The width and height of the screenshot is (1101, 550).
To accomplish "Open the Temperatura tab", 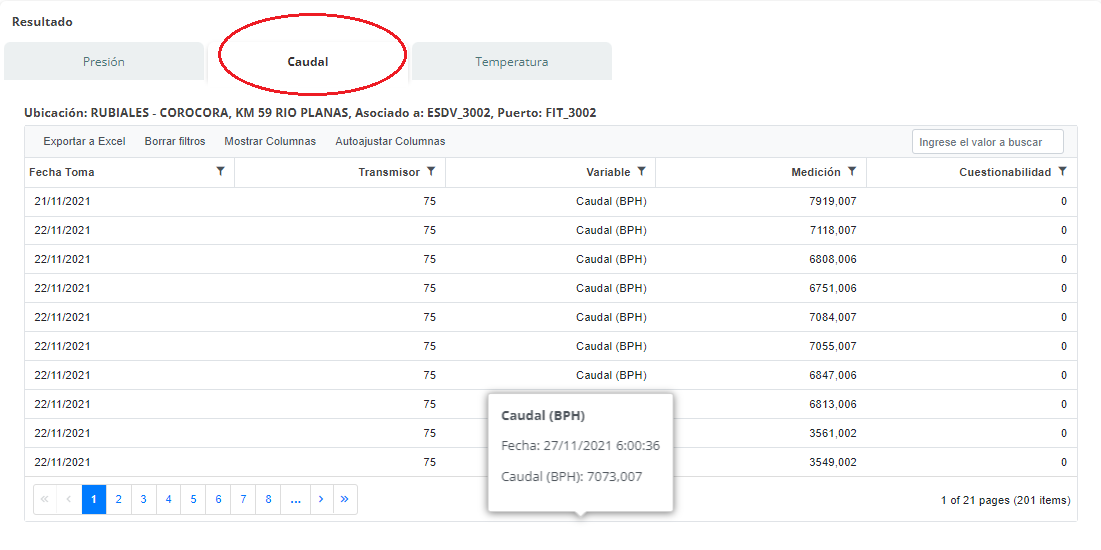I will click(511, 62).
